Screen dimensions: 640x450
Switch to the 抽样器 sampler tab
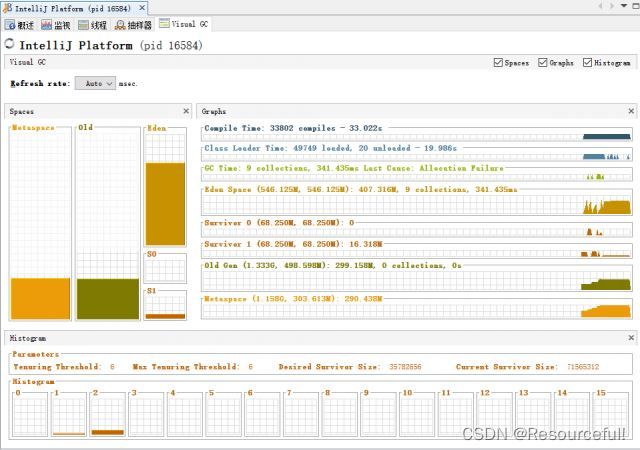click(x=133, y=25)
